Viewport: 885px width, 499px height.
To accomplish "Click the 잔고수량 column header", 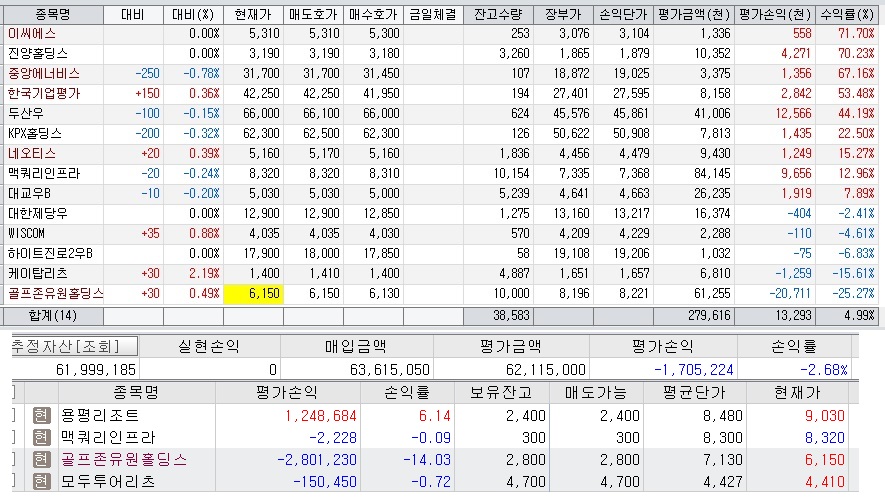I will pyautogui.click(x=498, y=15).
